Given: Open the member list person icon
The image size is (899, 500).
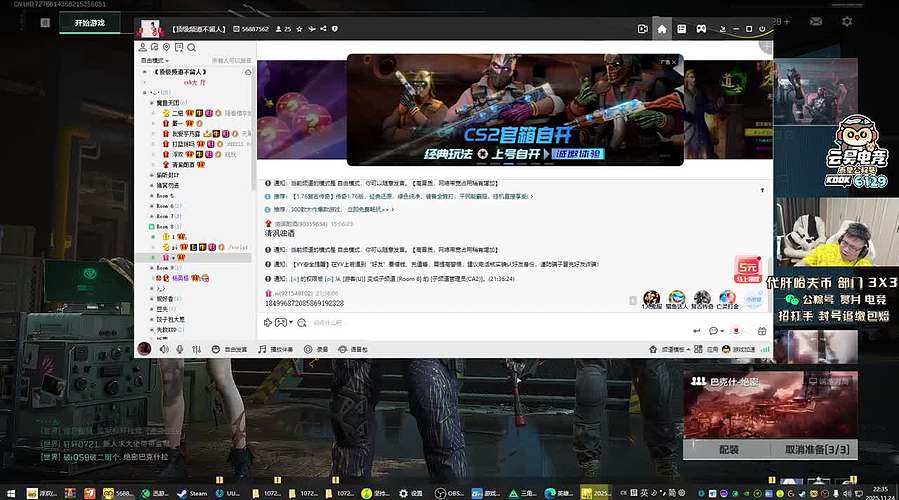Looking at the screenshot, I should click(143, 47).
